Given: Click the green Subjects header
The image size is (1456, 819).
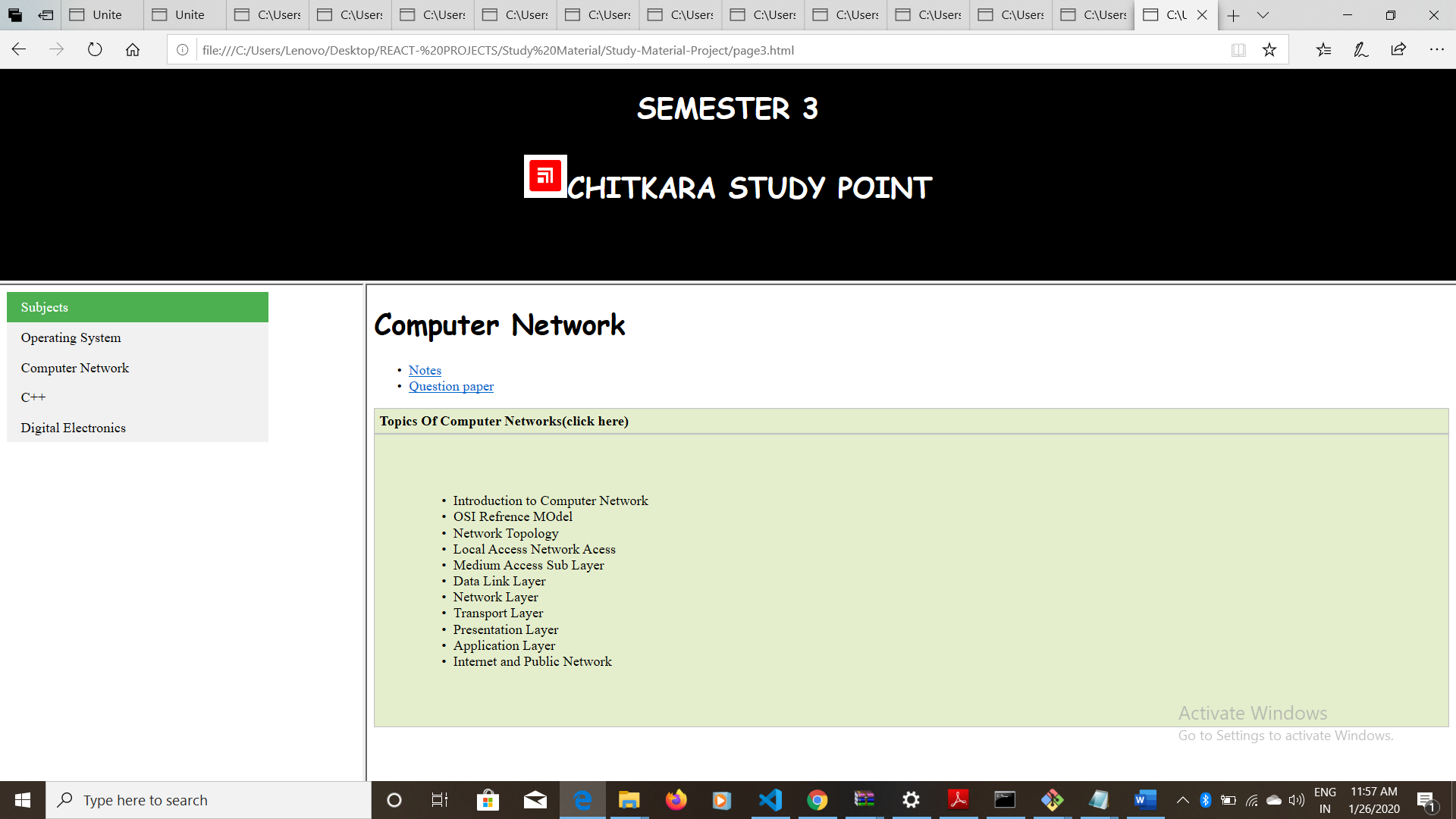Looking at the screenshot, I should (x=137, y=307).
